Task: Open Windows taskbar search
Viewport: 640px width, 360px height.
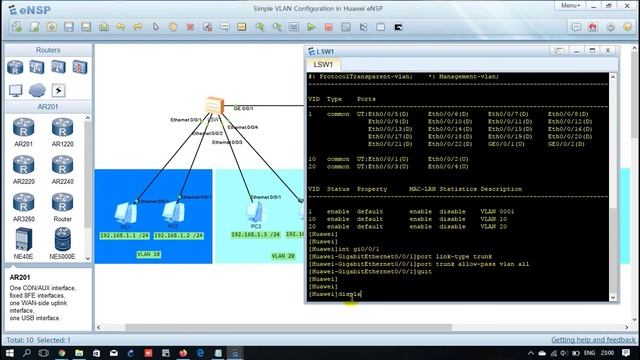Action: click(x=27, y=353)
